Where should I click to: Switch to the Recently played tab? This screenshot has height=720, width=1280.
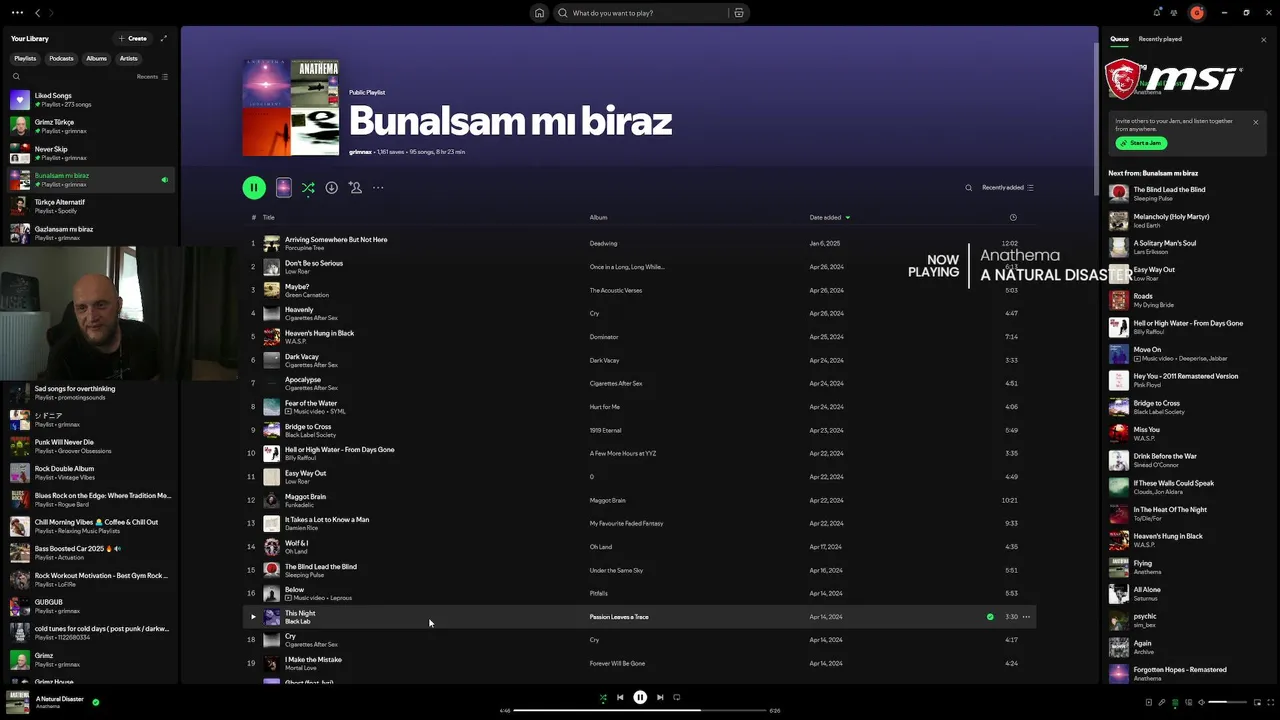click(x=1160, y=39)
